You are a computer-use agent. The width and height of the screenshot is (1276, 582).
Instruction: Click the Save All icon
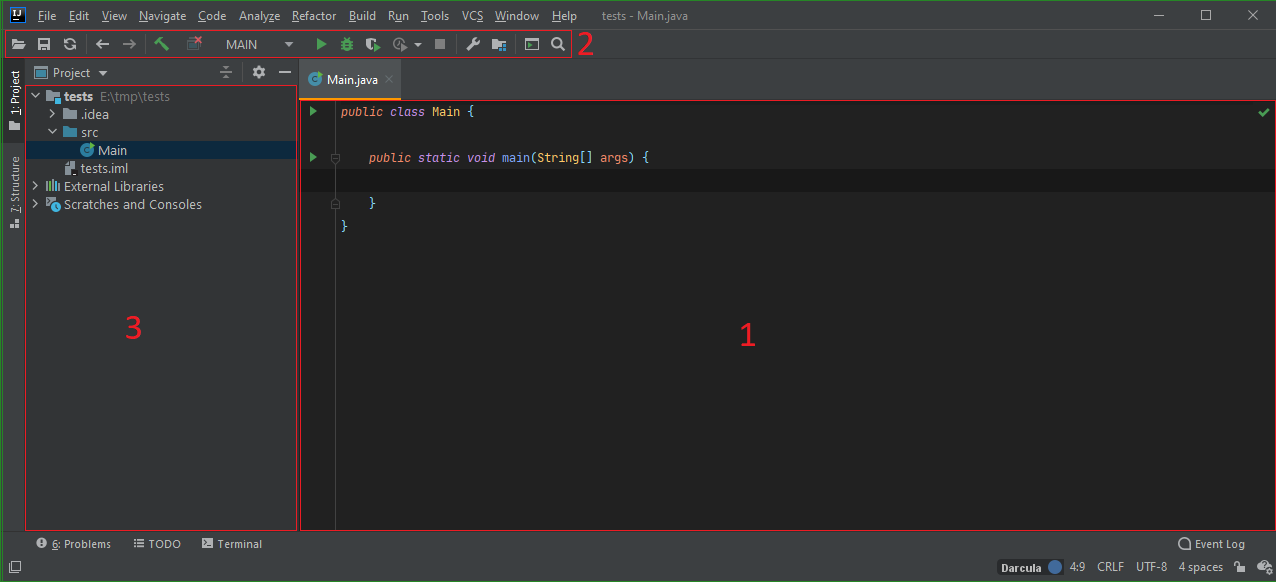coord(44,44)
